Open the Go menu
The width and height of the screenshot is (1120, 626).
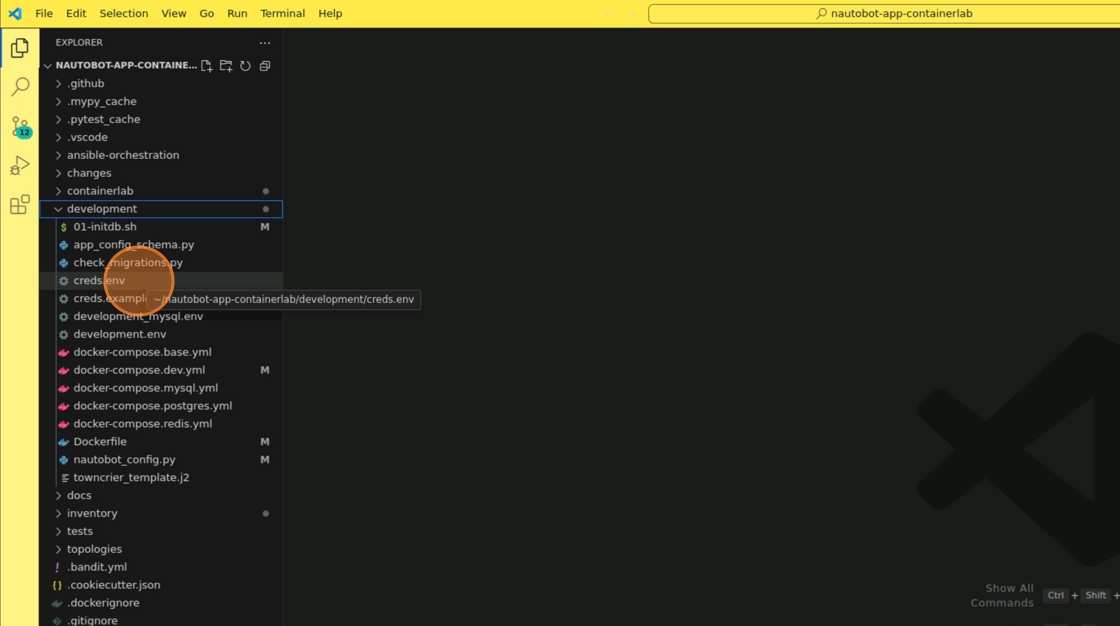pos(206,14)
